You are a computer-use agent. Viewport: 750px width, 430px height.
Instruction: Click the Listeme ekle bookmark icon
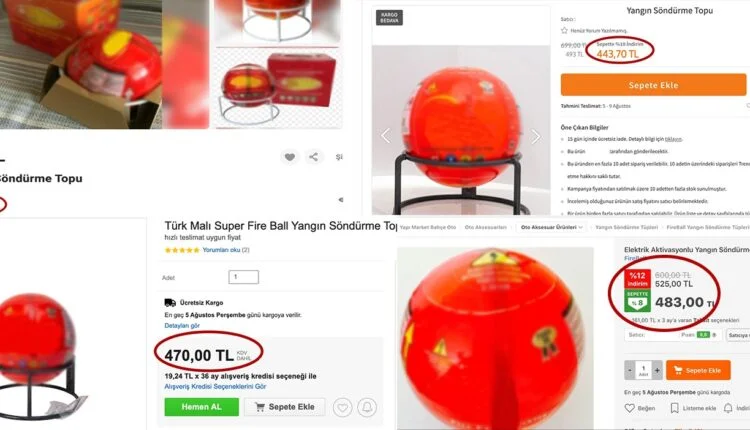click(x=674, y=408)
